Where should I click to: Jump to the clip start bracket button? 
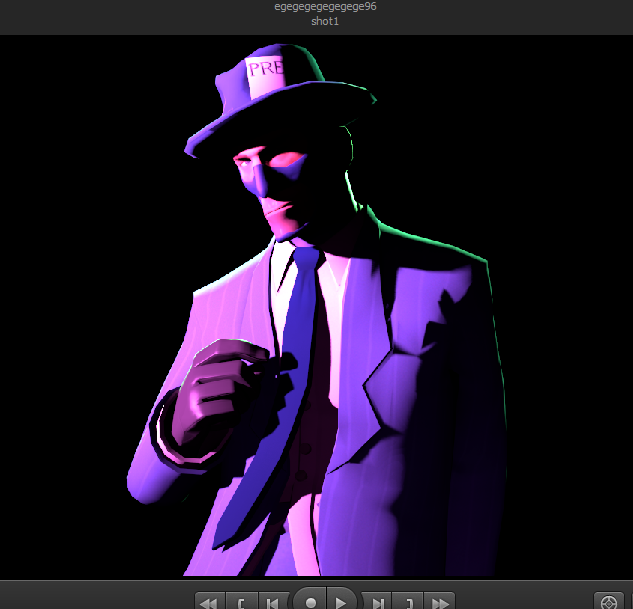[x=241, y=601]
